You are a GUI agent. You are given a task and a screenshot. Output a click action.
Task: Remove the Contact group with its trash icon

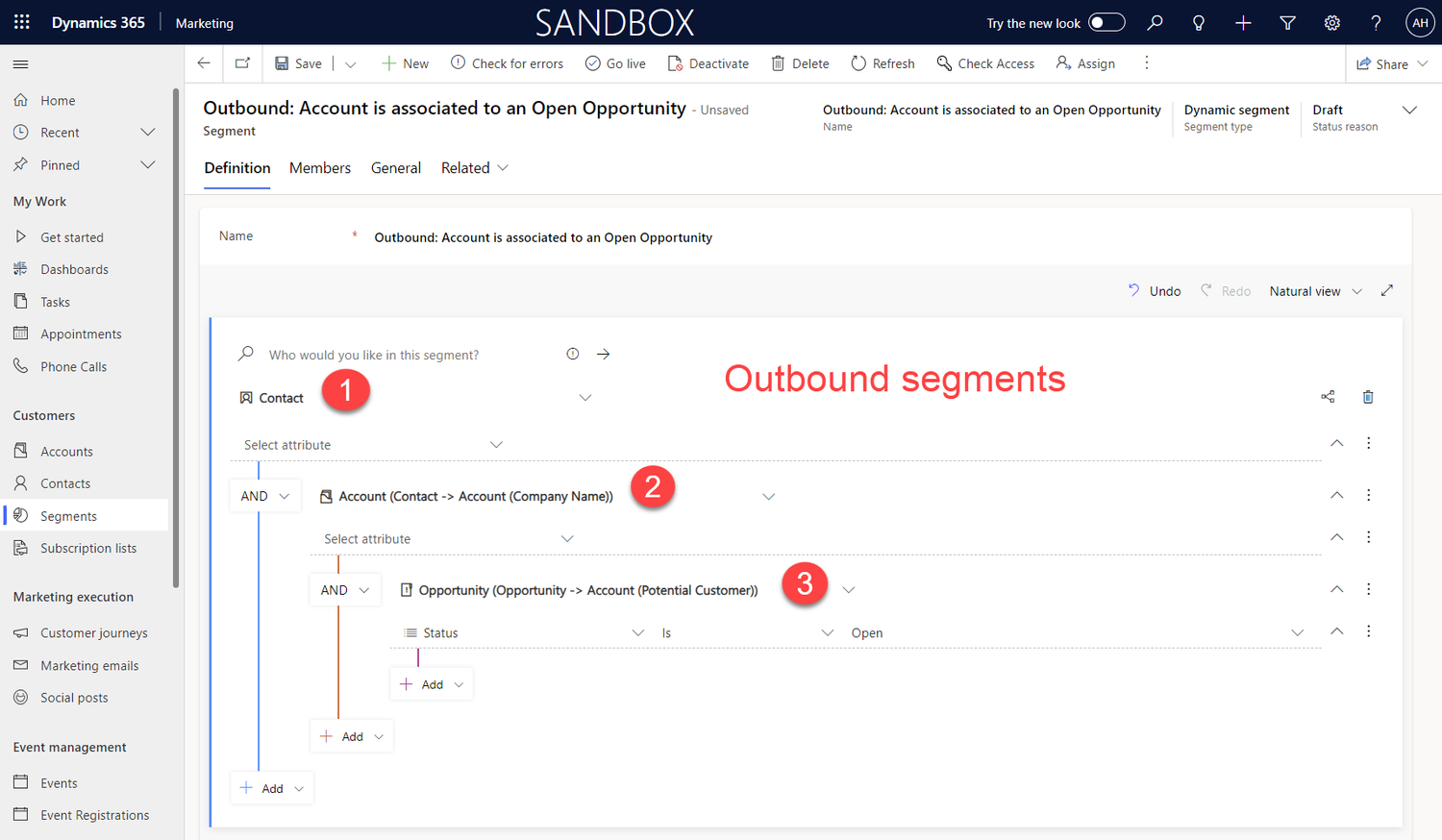click(x=1368, y=396)
